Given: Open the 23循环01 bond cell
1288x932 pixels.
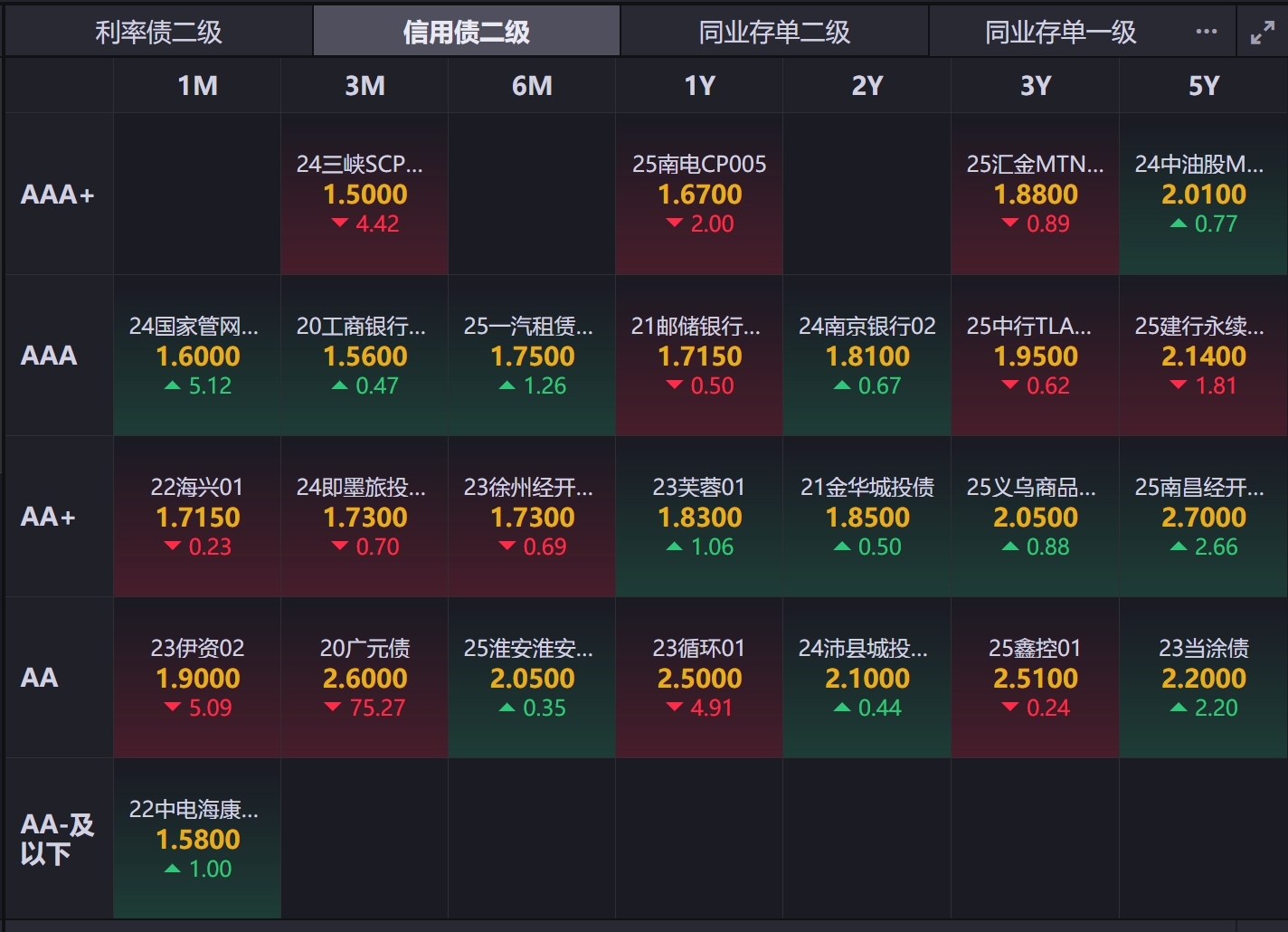Looking at the screenshot, I should point(699,678).
